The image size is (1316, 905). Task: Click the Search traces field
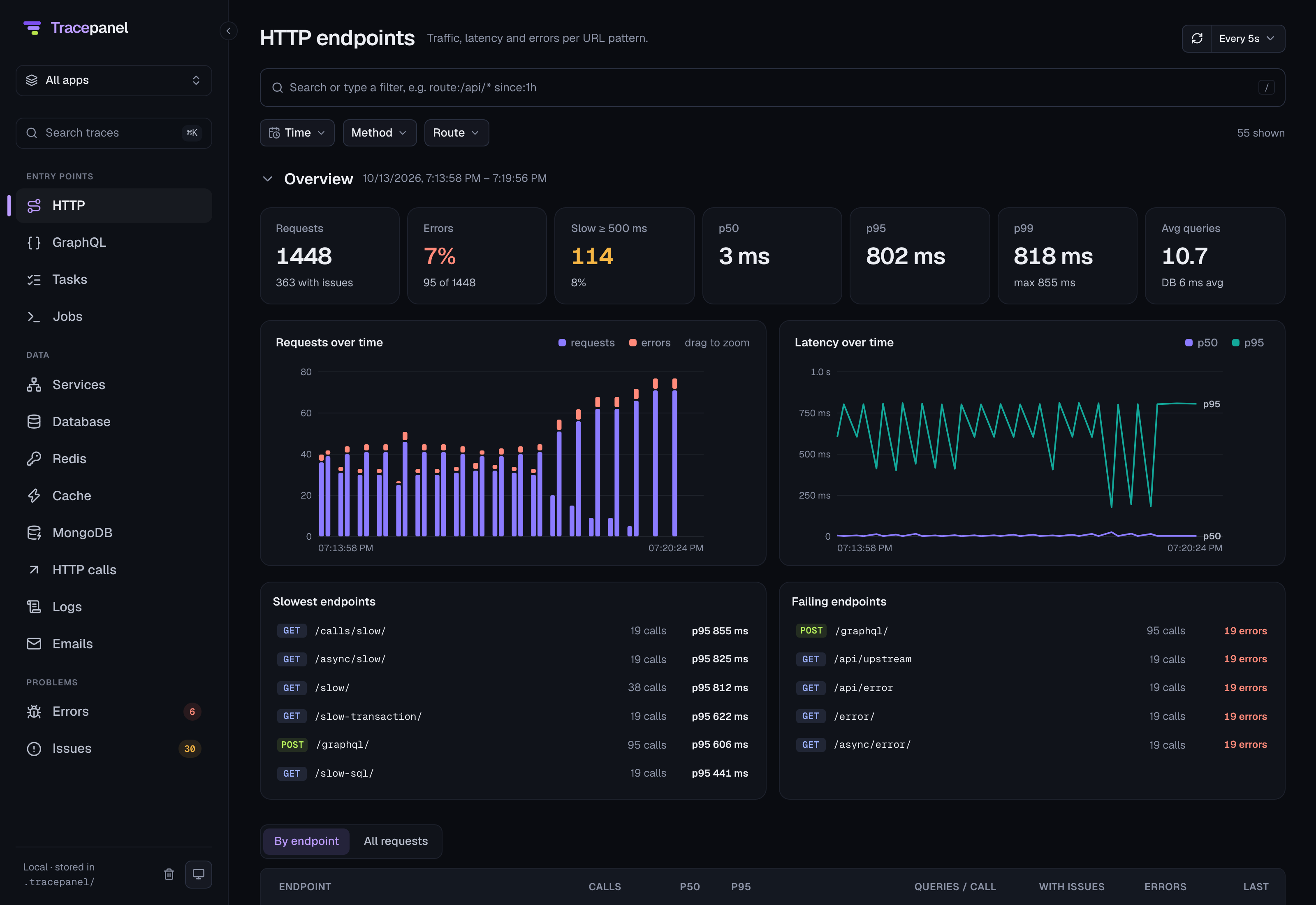click(114, 133)
